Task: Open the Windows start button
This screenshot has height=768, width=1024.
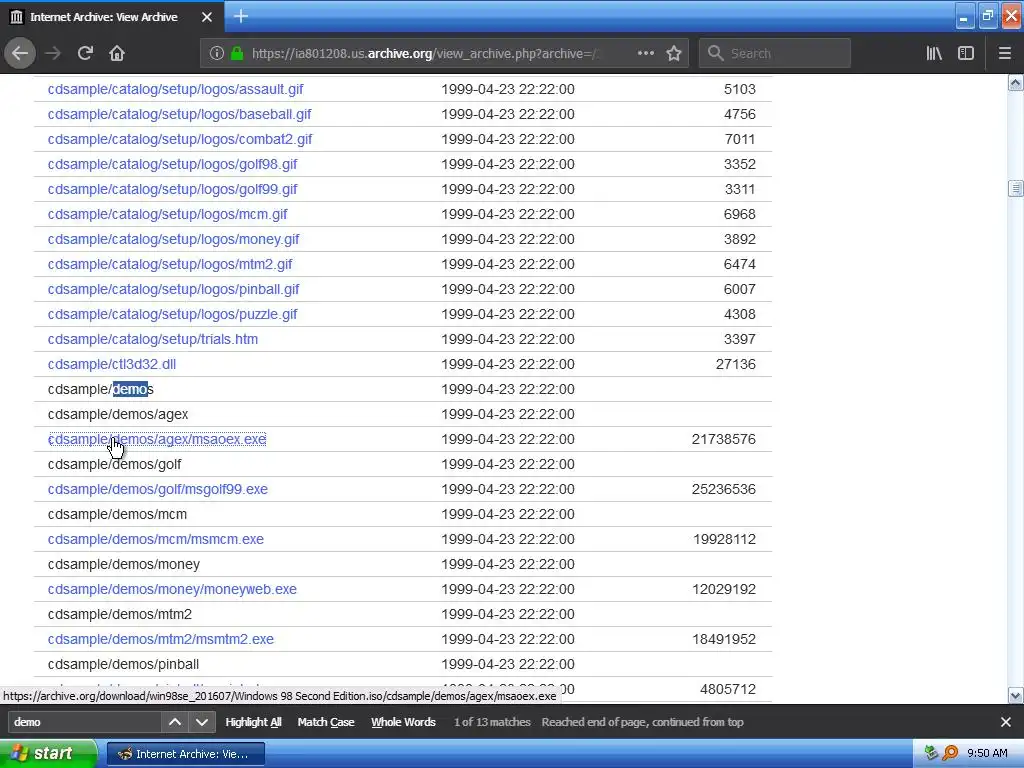Action: click(x=48, y=754)
